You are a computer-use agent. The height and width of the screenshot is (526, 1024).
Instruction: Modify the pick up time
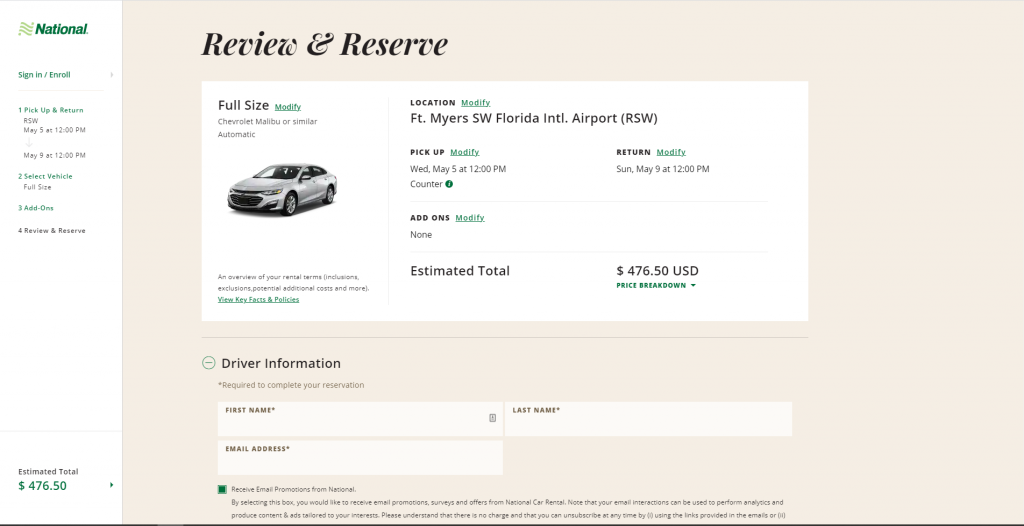[464, 152]
